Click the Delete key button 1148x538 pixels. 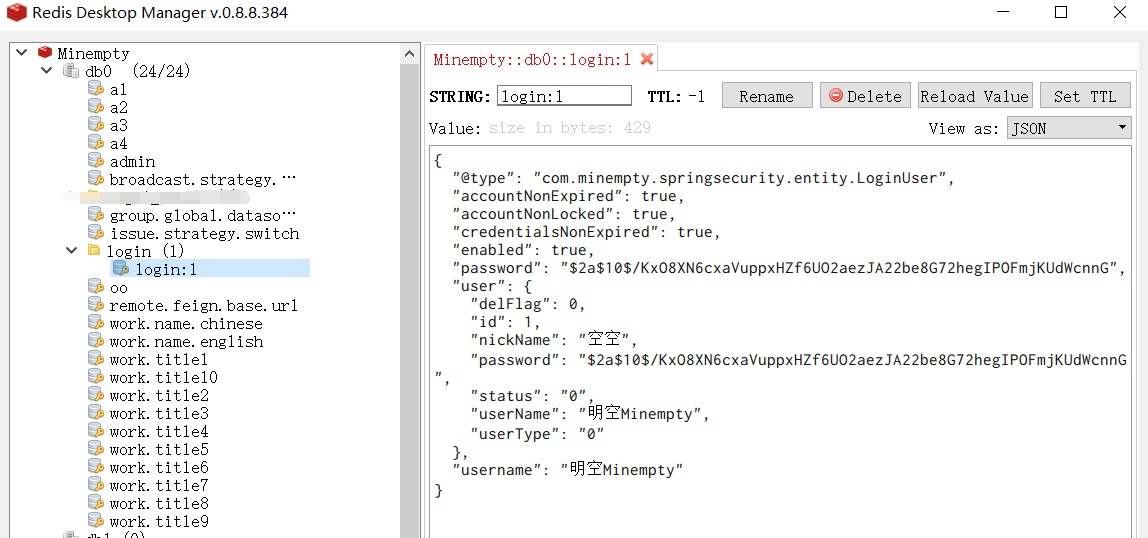click(x=865, y=96)
